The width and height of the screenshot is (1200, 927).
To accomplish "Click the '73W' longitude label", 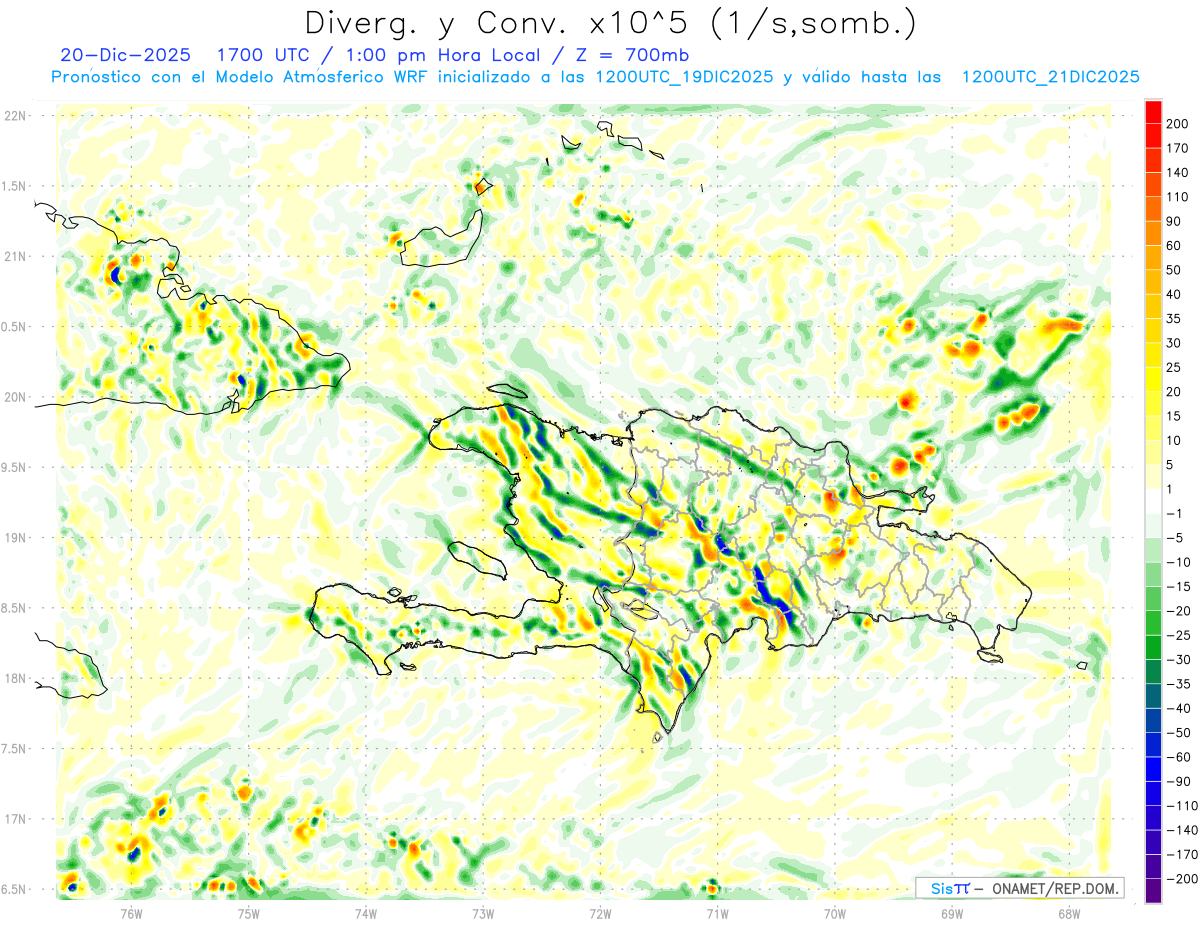I will pyautogui.click(x=483, y=914).
